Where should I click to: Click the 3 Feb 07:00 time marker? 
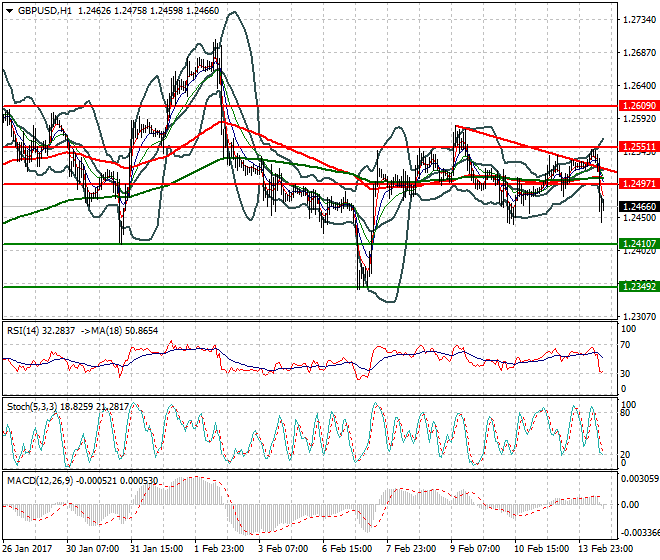[x=284, y=549]
